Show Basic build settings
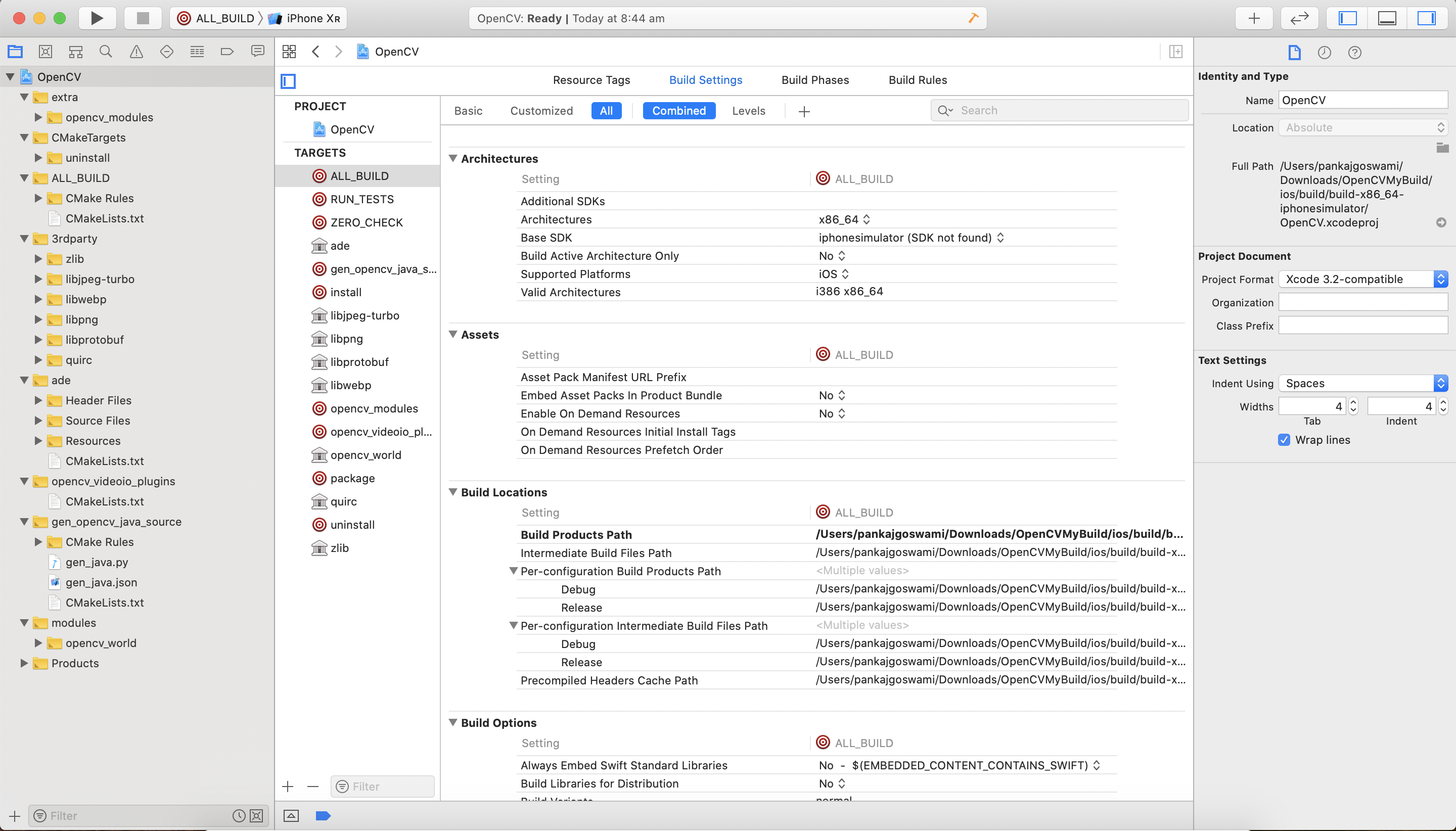The image size is (1456, 831). point(468,111)
